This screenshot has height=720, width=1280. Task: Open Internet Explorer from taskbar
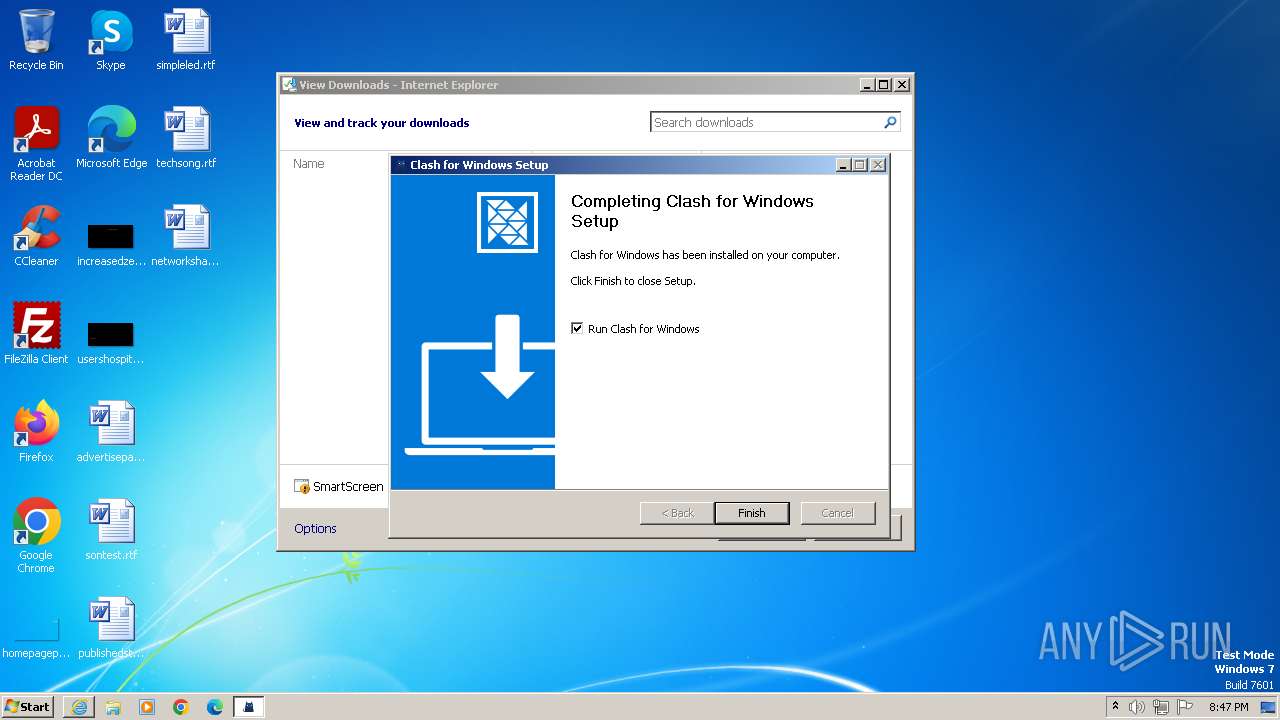coord(79,707)
